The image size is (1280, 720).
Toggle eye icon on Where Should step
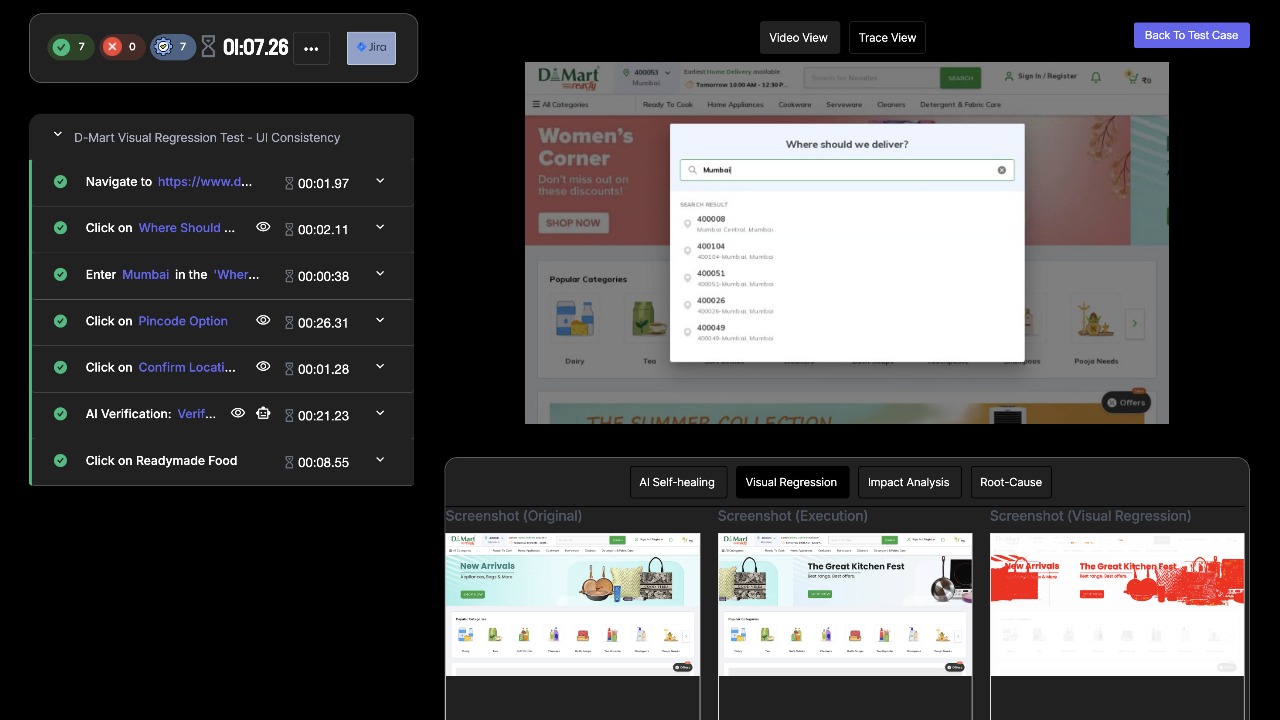coord(263,227)
